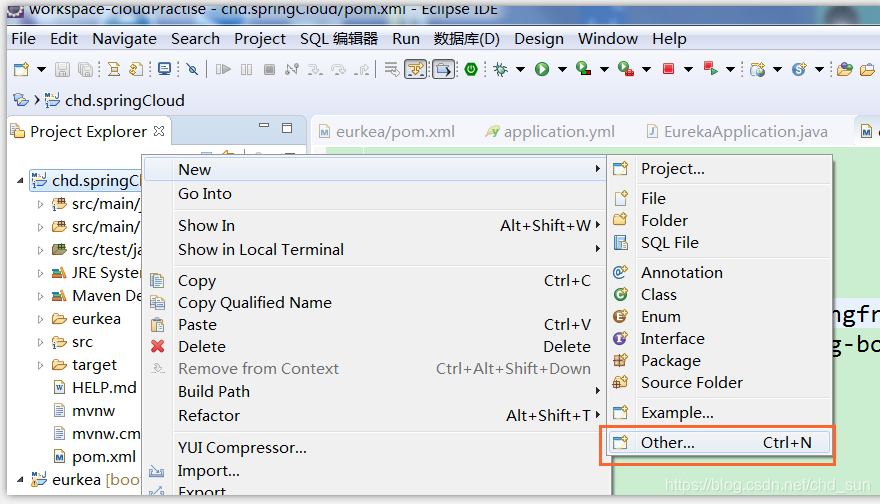Click the Relaunch red-green toolbar icon
This screenshot has height=504, width=880.
point(711,69)
